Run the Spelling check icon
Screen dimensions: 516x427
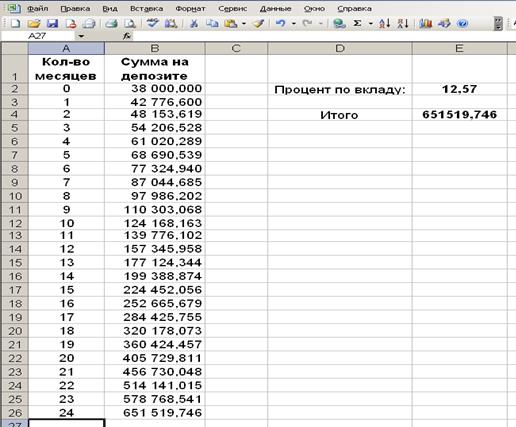[x=152, y=24]
